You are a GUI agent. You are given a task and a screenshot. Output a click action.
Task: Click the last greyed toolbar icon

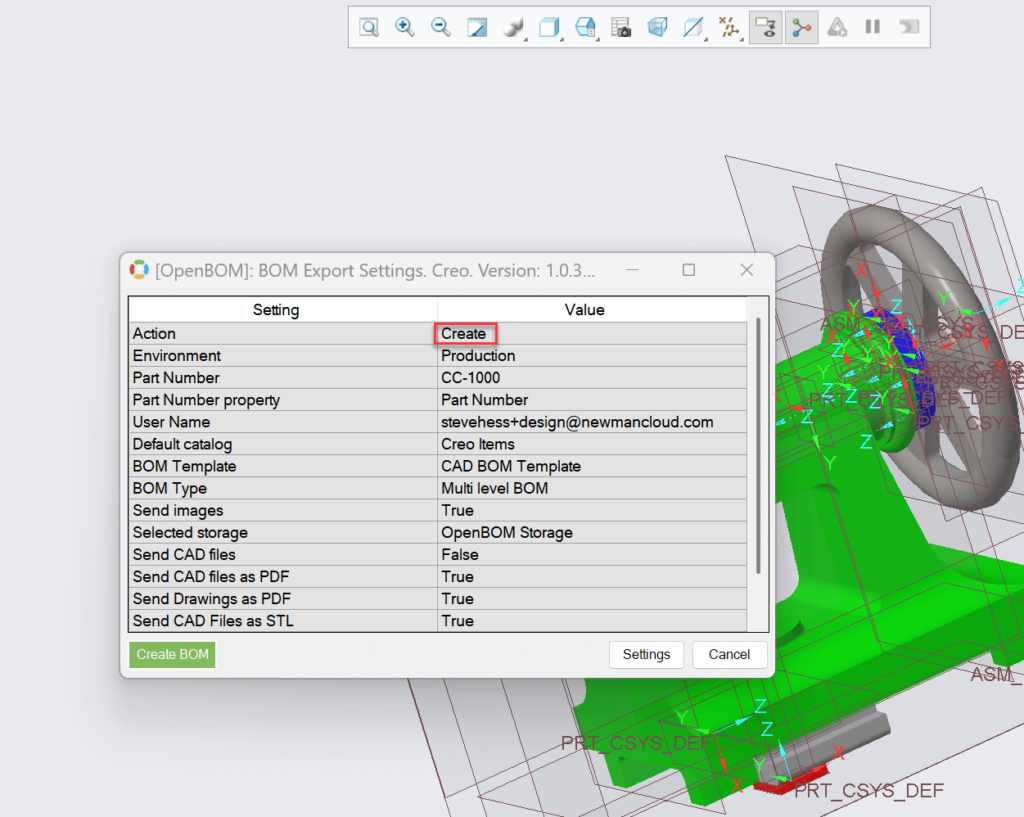pyautogui.click(x=909, y=27)
